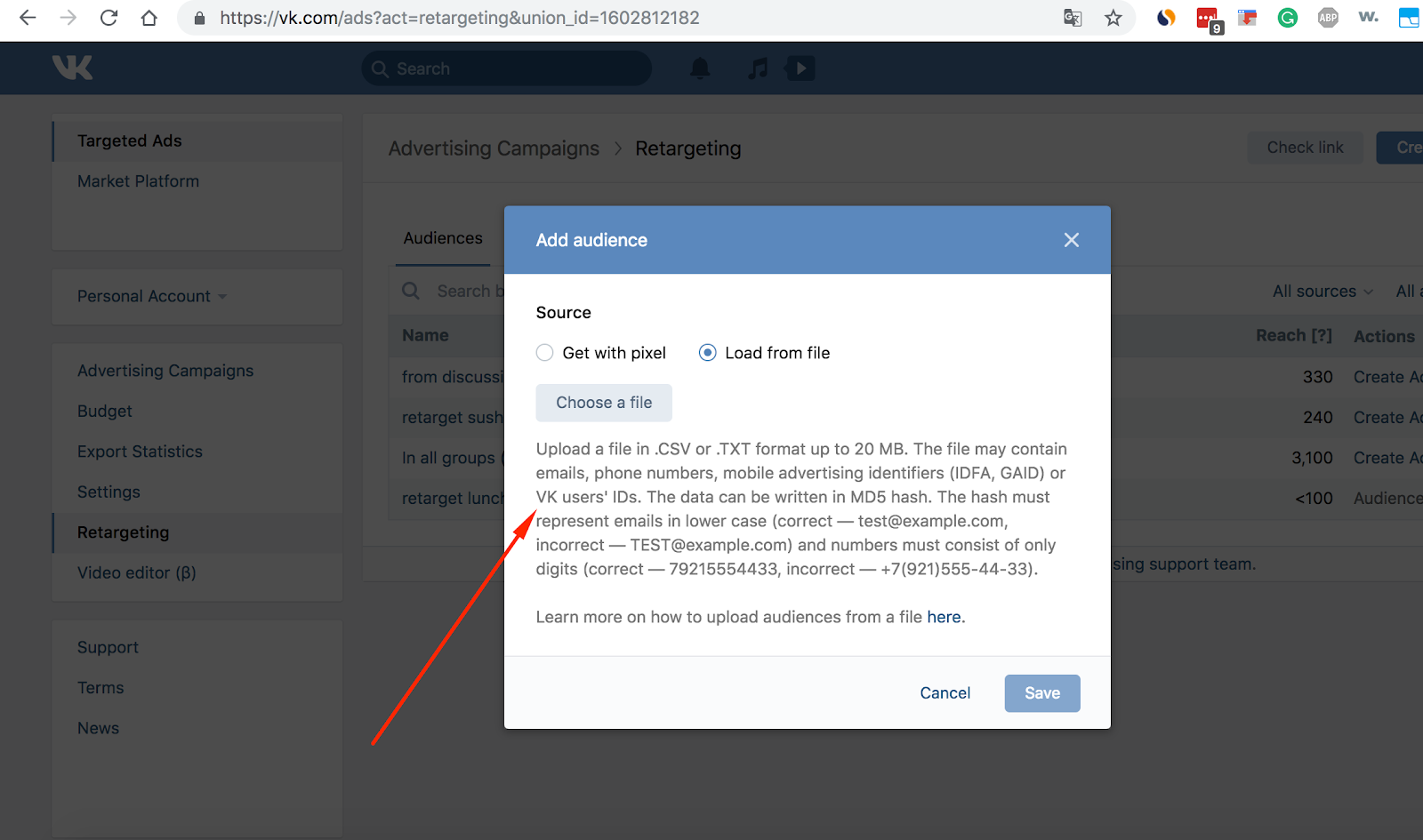
Task: Click the Name column header
Action: (x=425, y=335)
